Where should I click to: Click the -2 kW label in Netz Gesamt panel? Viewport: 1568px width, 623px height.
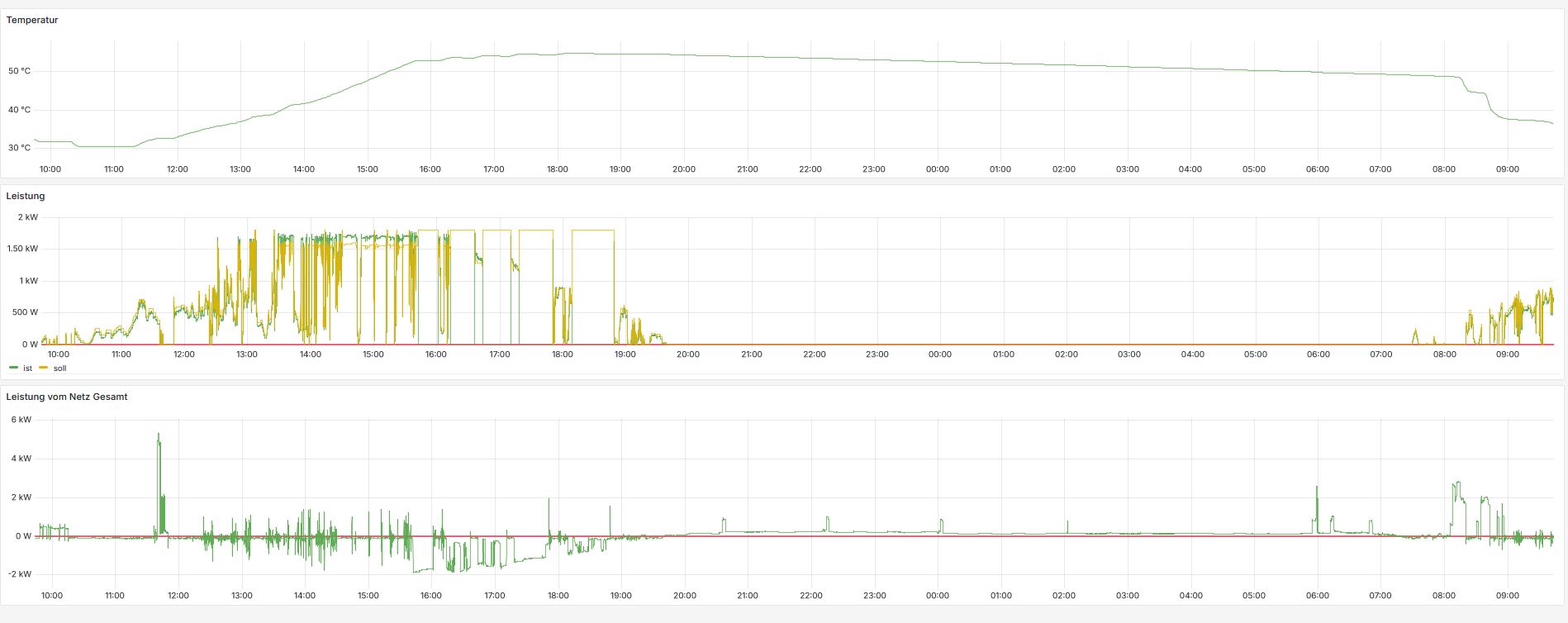tap(20, 574)
